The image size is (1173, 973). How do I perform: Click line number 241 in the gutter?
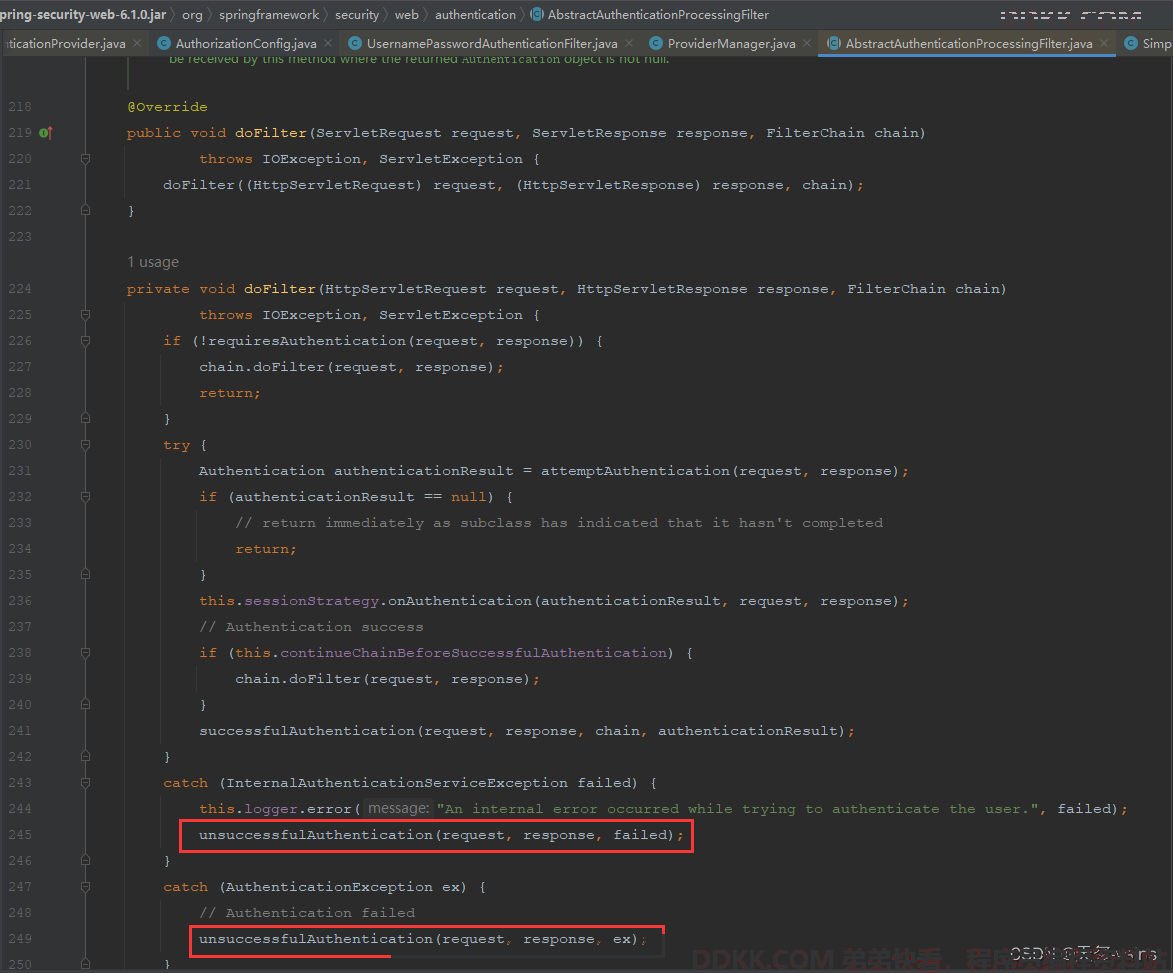20,731
